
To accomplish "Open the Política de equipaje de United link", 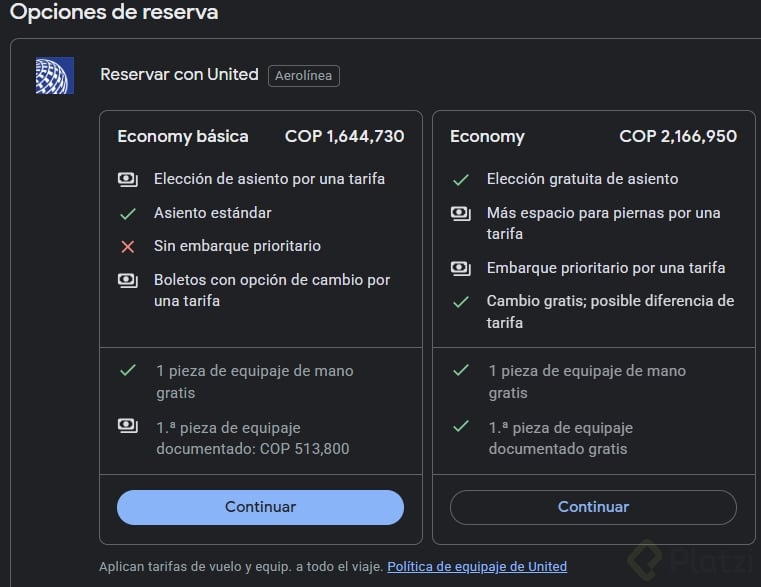I will click(477, 567).
